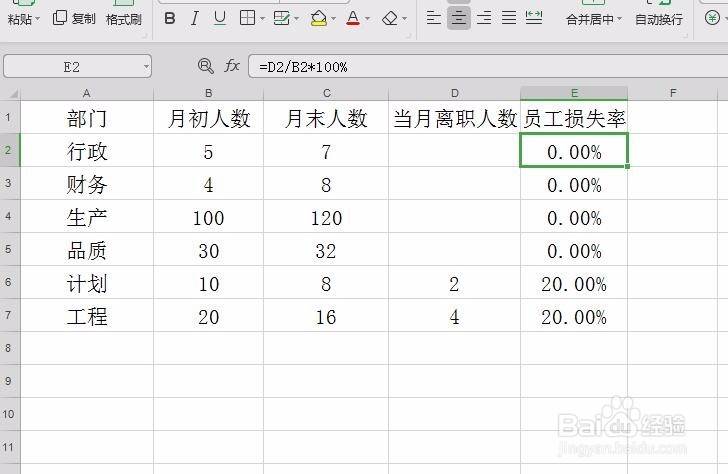The width and height of the screenshot is (728, 474).
Task: Toggle underline formatting
Action: coord(220,19)
